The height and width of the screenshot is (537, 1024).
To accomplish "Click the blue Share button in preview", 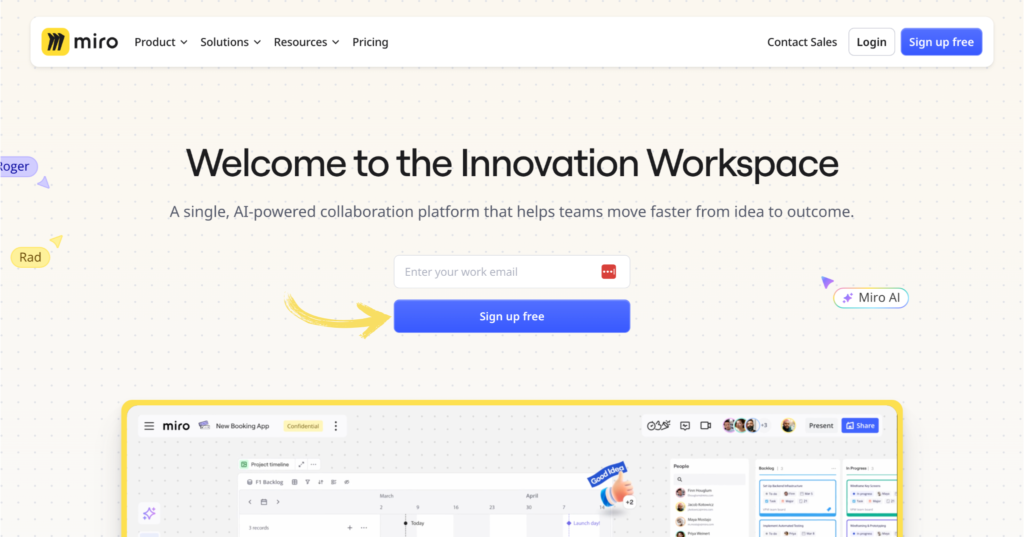I will (x=860, y=425).
